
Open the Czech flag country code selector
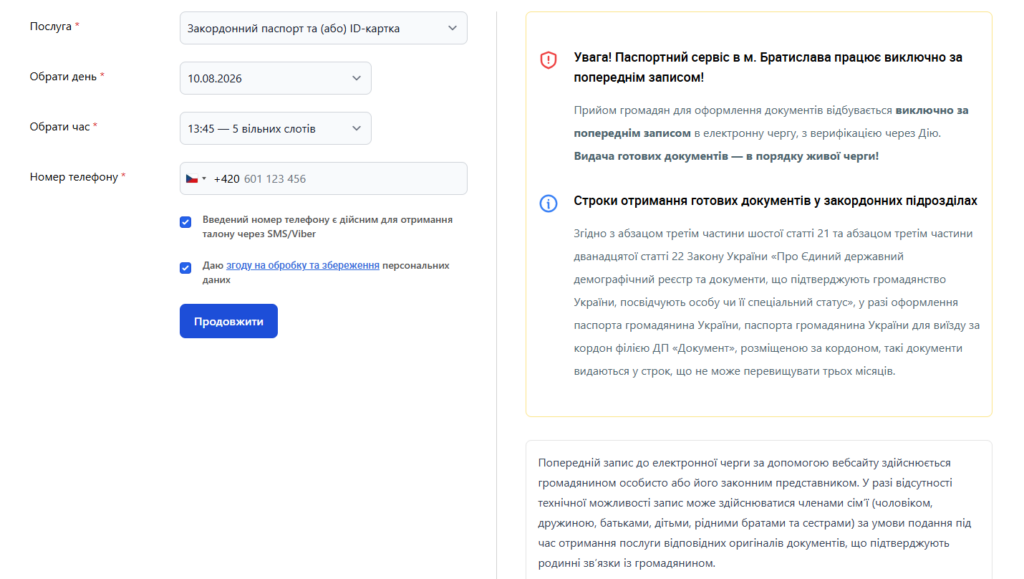click(x=195, y=178)
